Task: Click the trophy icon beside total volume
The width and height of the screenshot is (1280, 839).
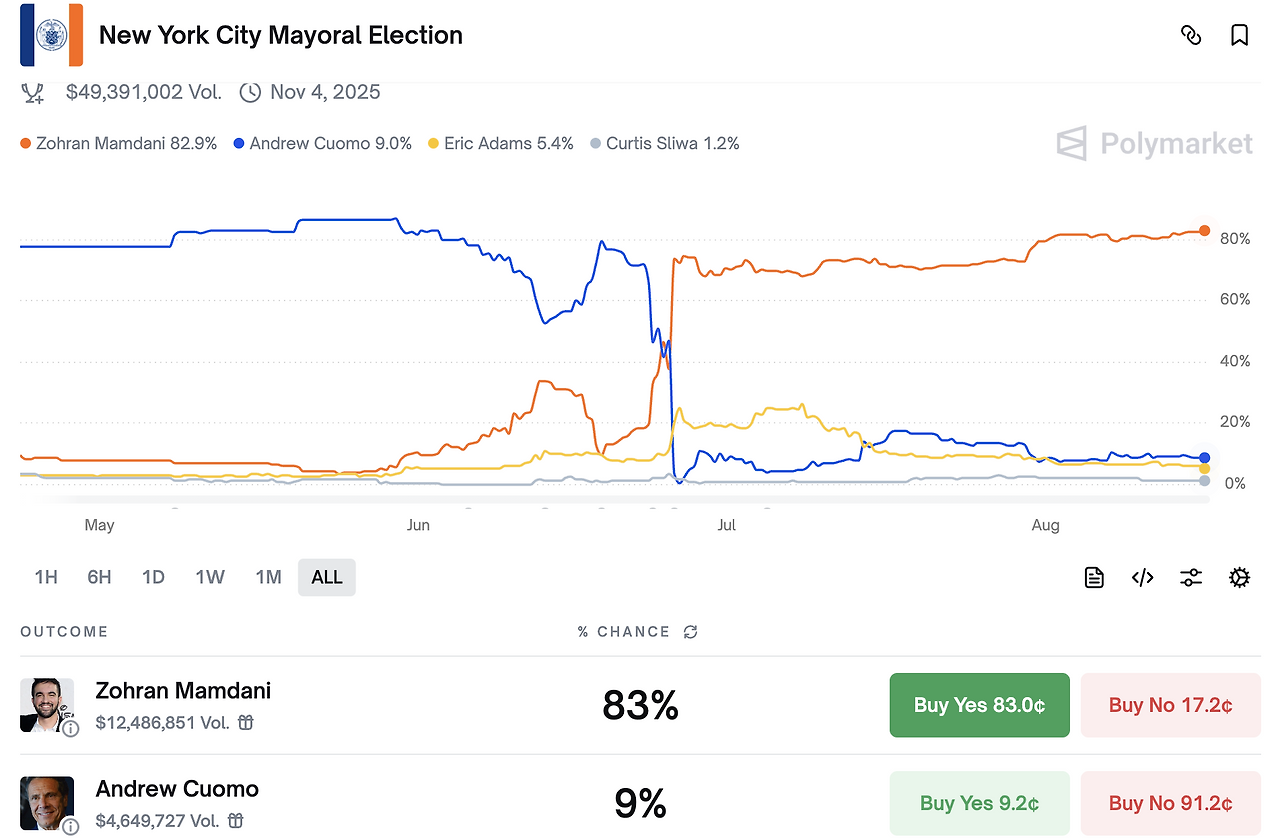Action: click(x=33, y=93)
